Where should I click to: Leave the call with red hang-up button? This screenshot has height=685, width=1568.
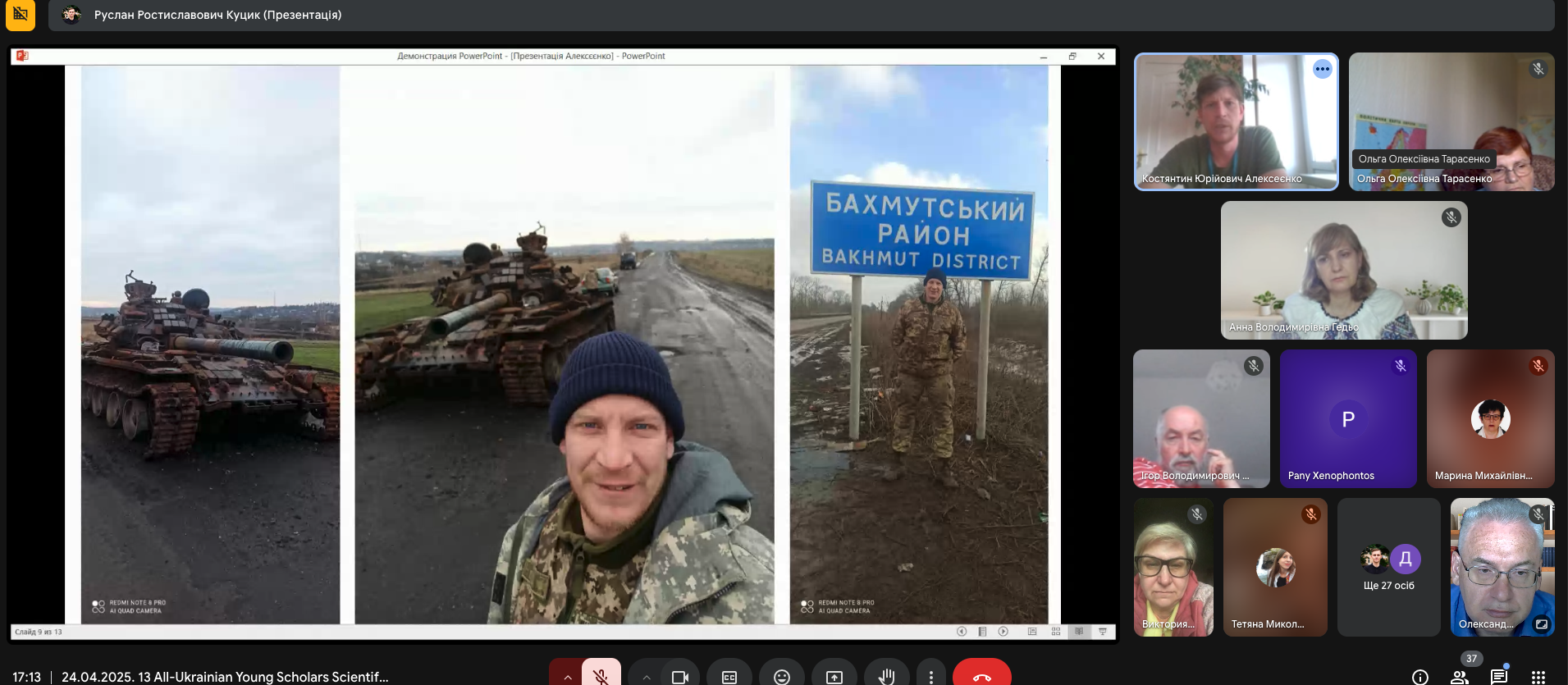pyautogui.click(x=981, y=676)
